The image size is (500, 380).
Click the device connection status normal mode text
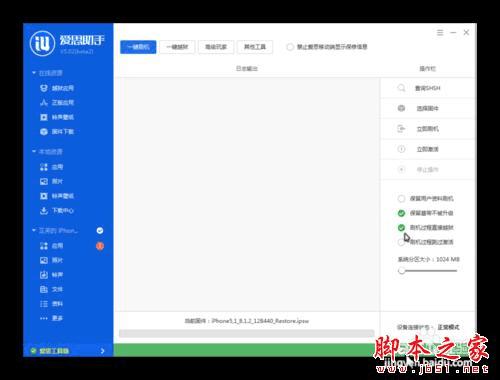pos(448,327)
